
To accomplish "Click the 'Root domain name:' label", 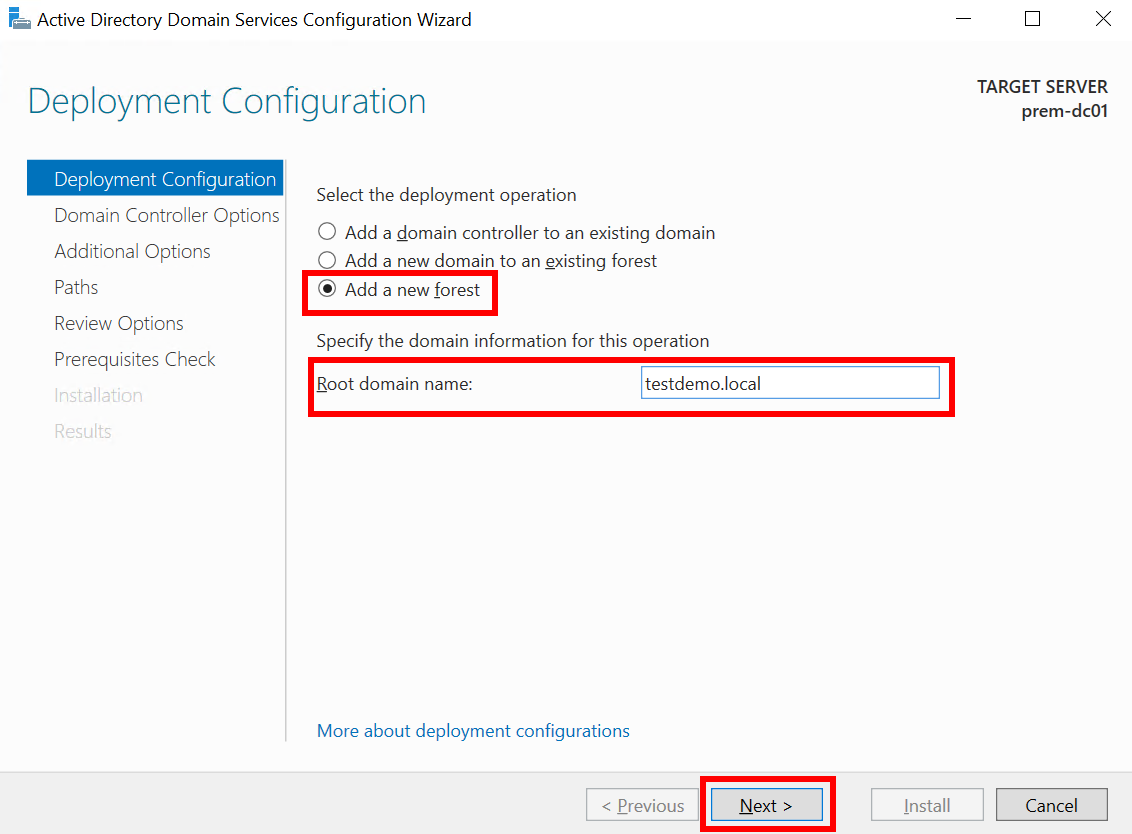I will [x=394, y=383].
